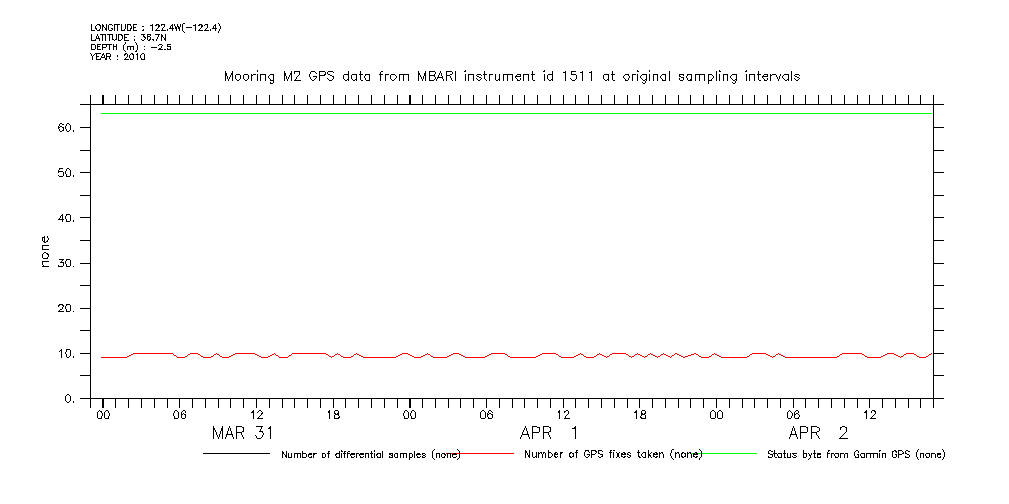Image resolution: width=1009 pixels, height=504 pixels.
Task: Click the MAR 31 date label
Action: click(243, 433)
